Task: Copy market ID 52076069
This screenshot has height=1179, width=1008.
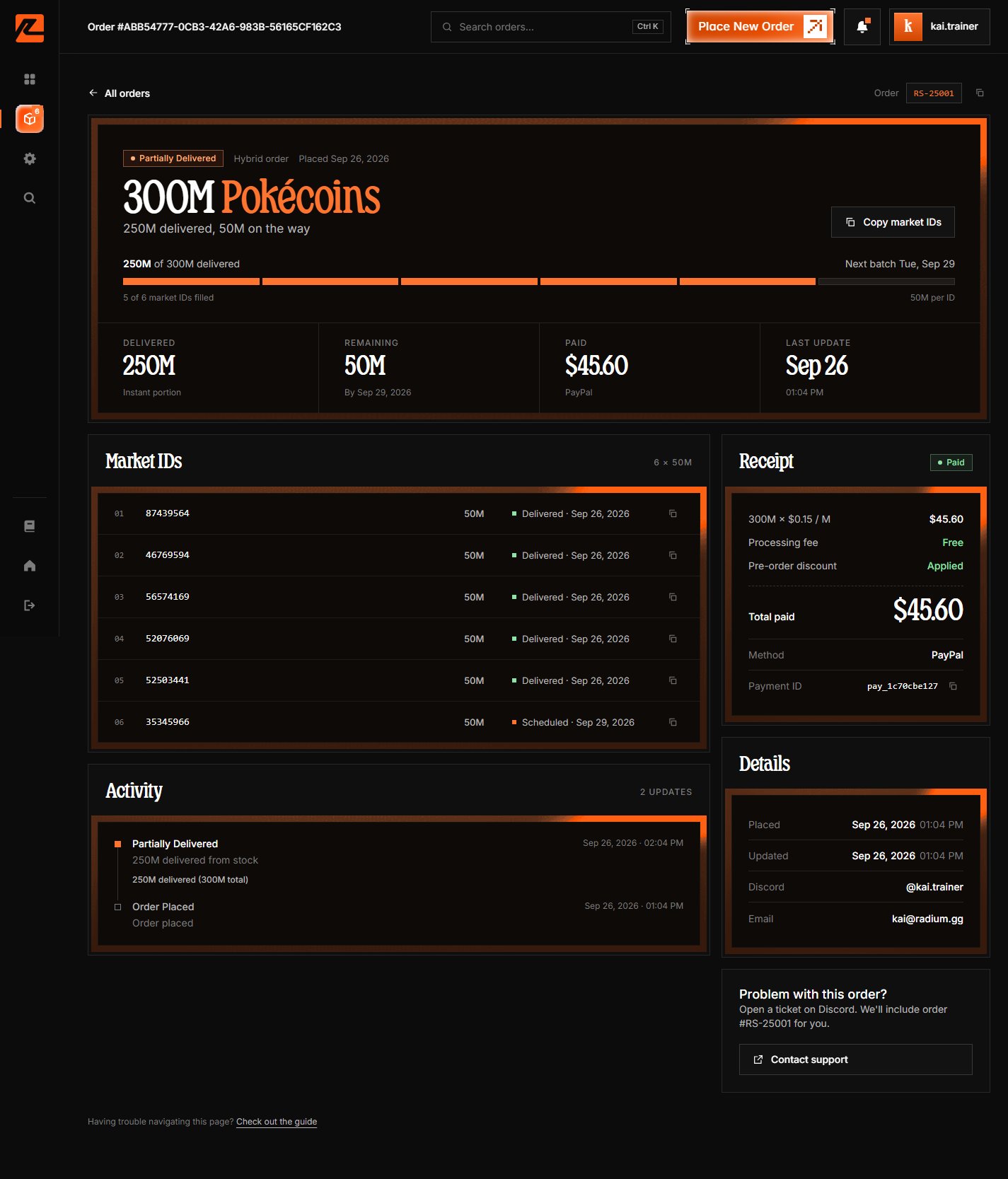Action: (673, 639)
